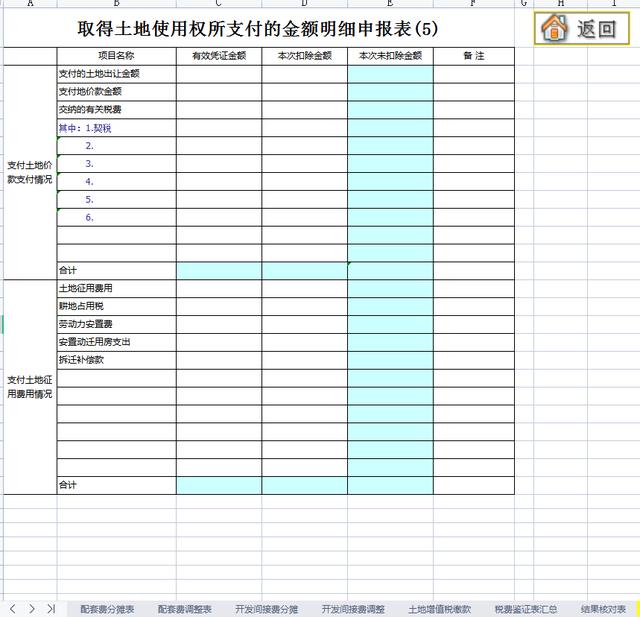Select the 拆迁补偿款 row label

tap(116, 360)
